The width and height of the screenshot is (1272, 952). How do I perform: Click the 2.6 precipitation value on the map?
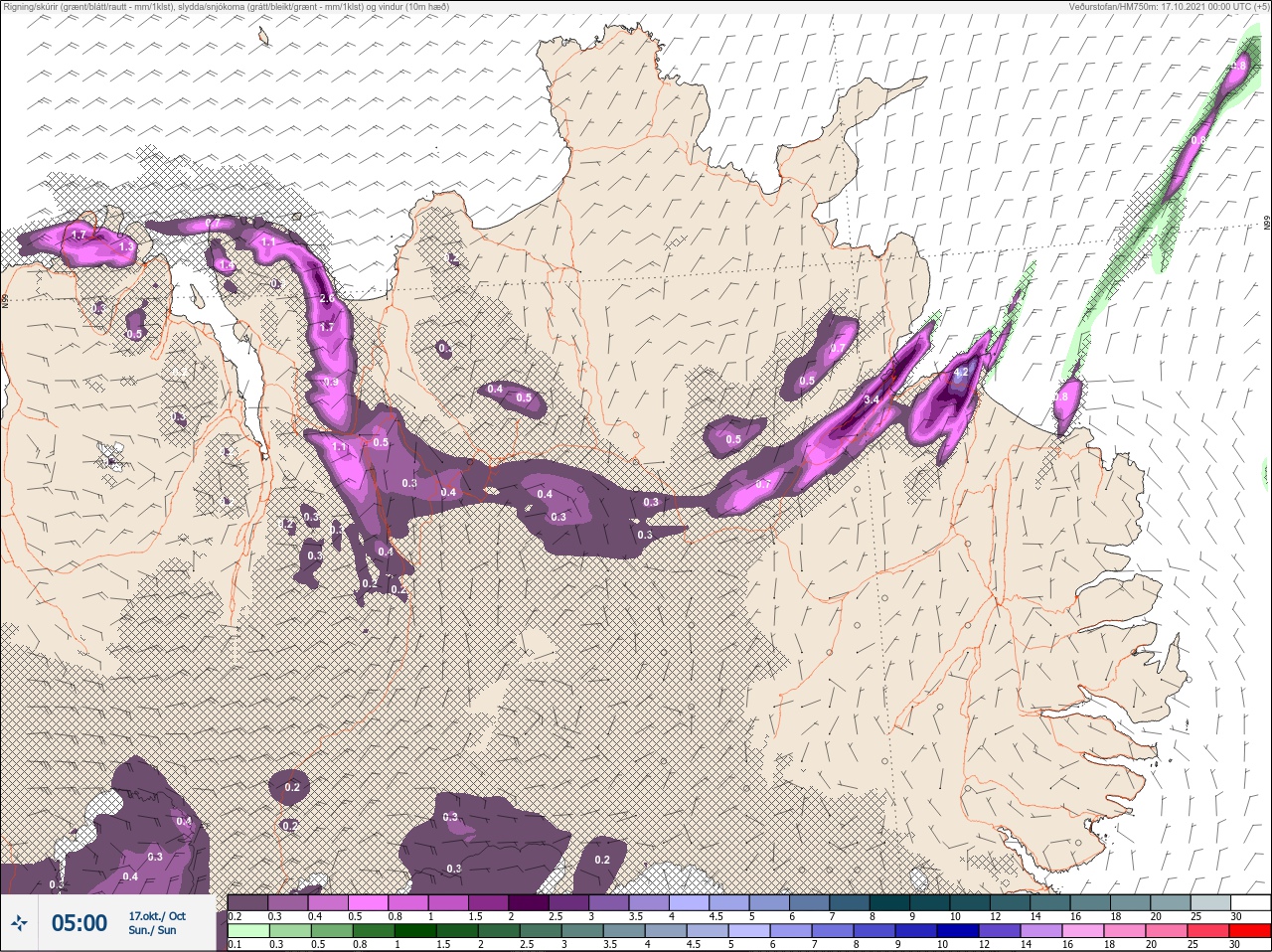coord(327,298)
